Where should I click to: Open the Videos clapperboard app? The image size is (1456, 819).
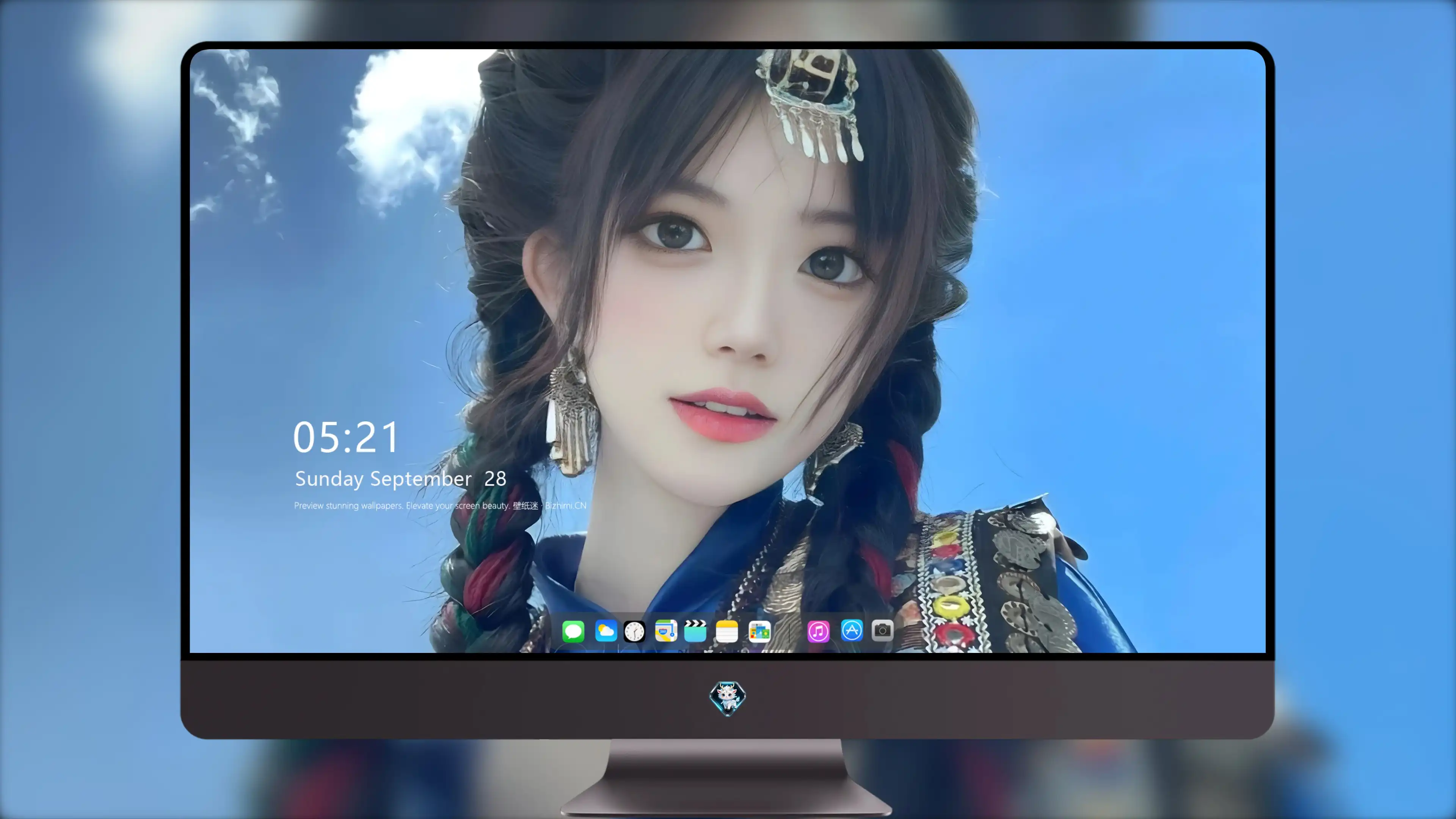click(695, 631)
